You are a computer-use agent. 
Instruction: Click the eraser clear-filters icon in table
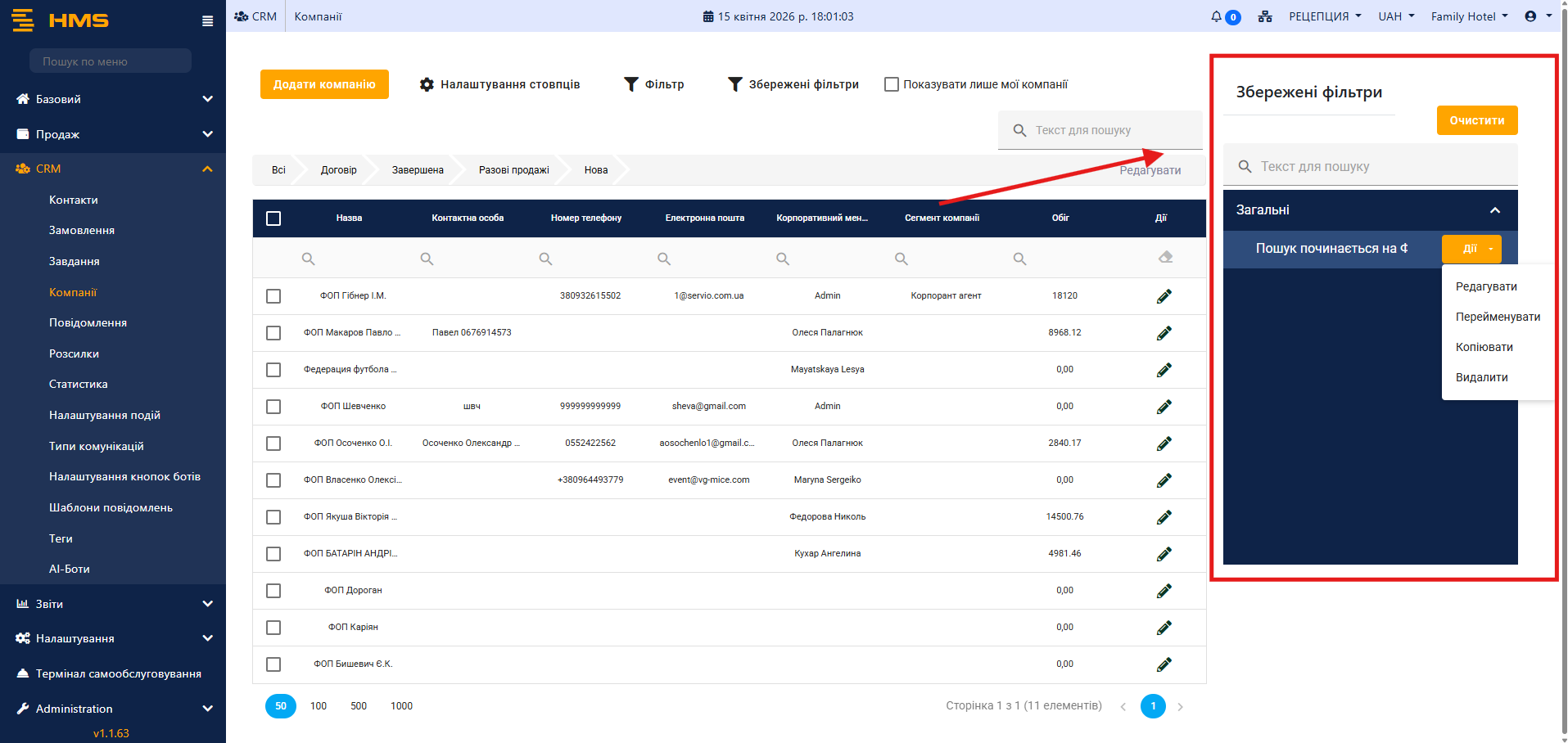click(x=1165, y=258)
